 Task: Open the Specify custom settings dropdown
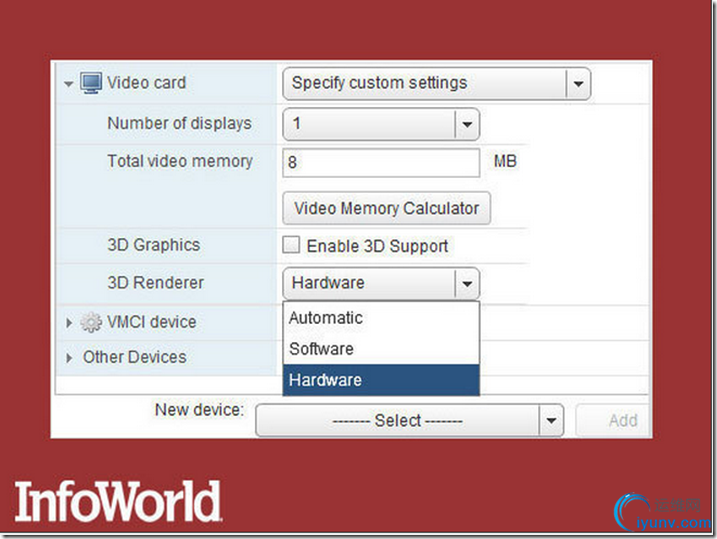[437, 84]
